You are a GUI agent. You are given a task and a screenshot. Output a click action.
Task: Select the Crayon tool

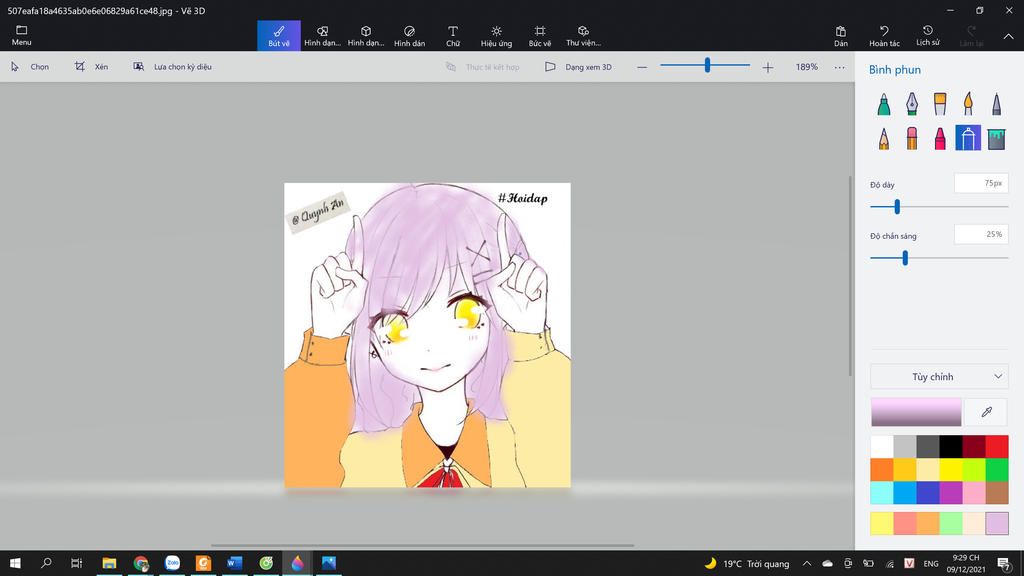[940, 138]
